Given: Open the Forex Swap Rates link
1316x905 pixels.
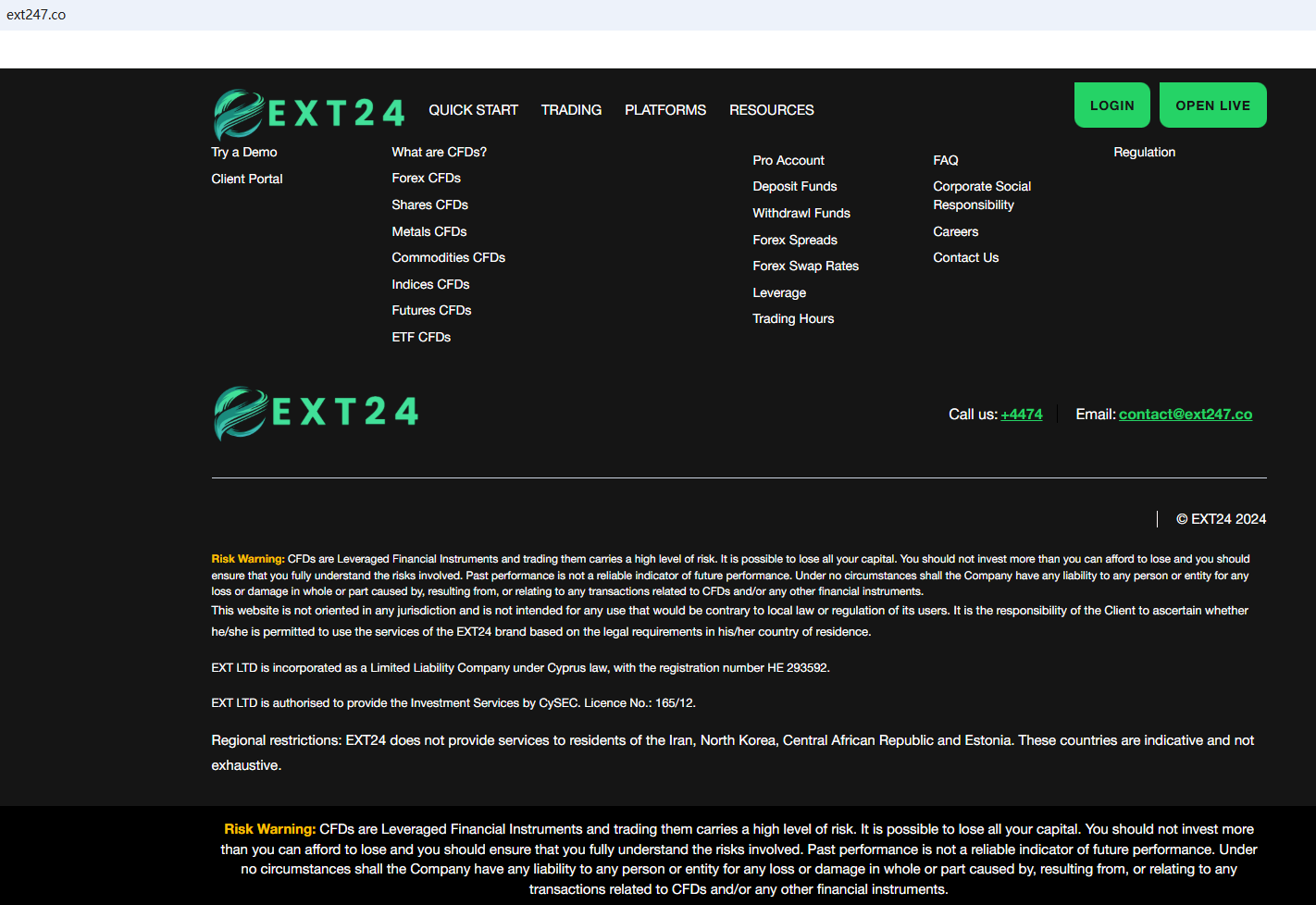Looking at the screenshot, I should pos(806,266).
